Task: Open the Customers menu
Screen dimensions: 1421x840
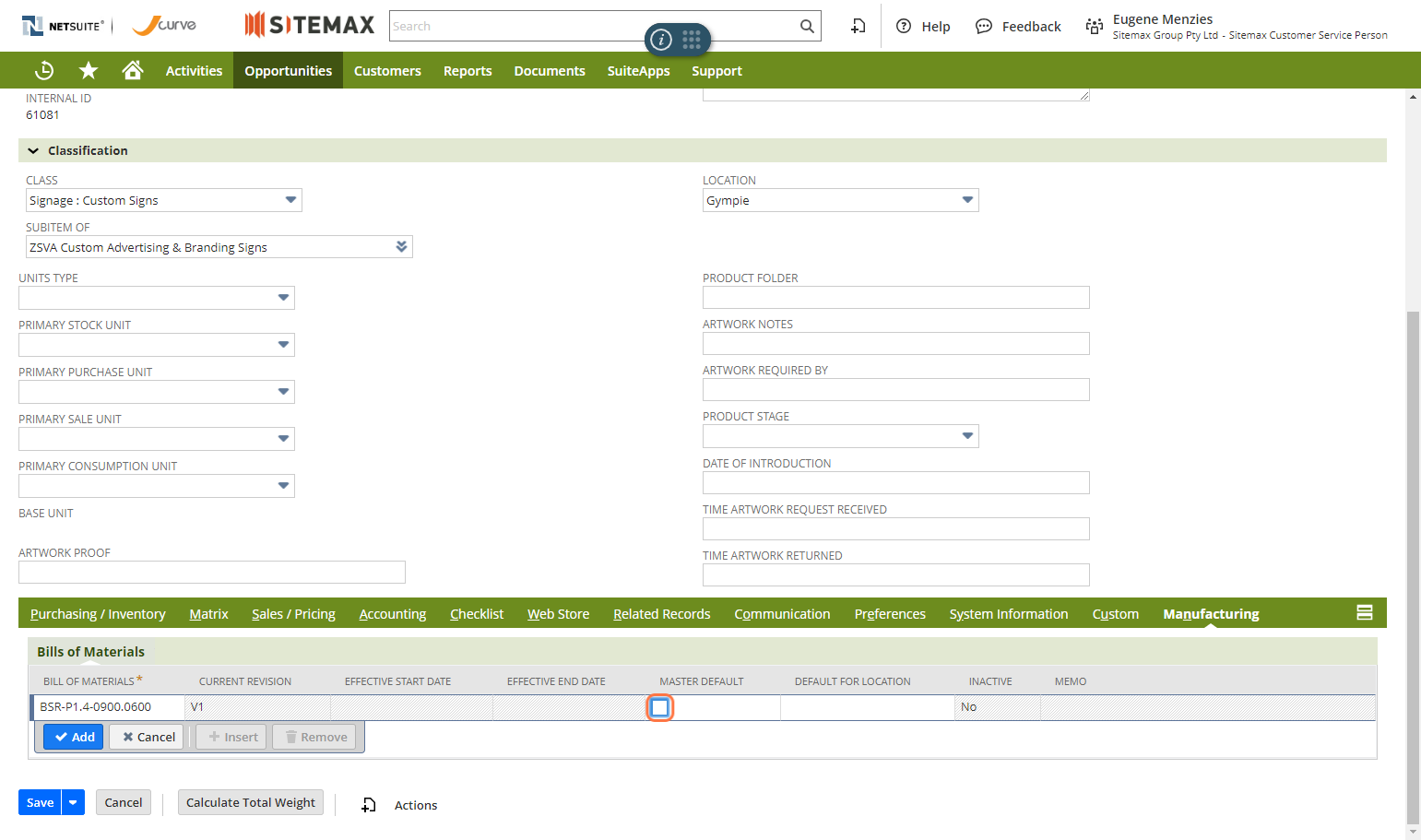Action: click(387, 70)
